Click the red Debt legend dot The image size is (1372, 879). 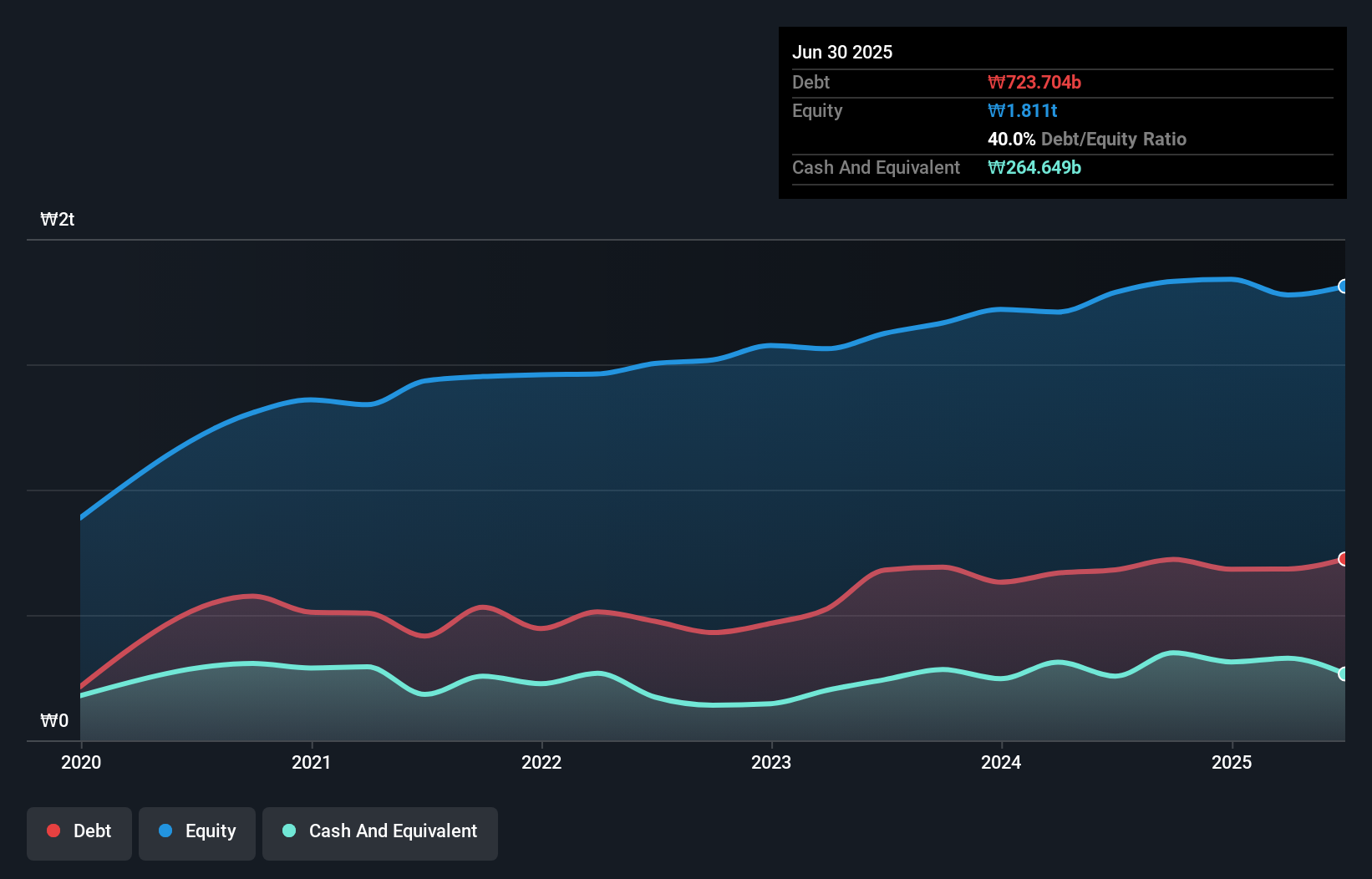53,831
